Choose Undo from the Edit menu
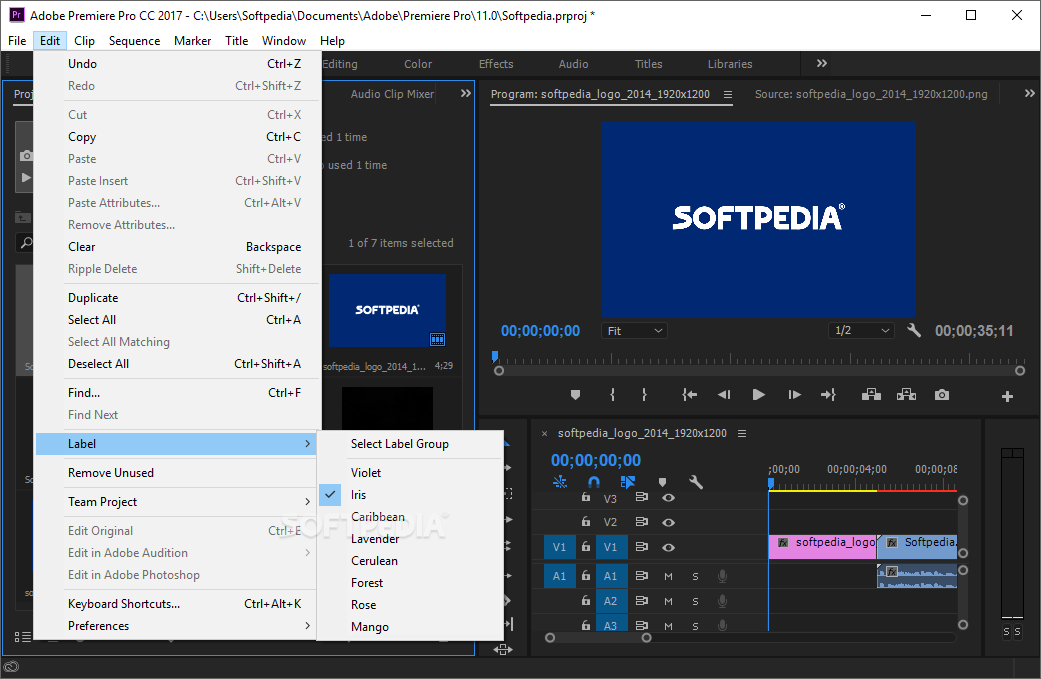The height and width of the screenshot is (679, 1041). point(177,64)
